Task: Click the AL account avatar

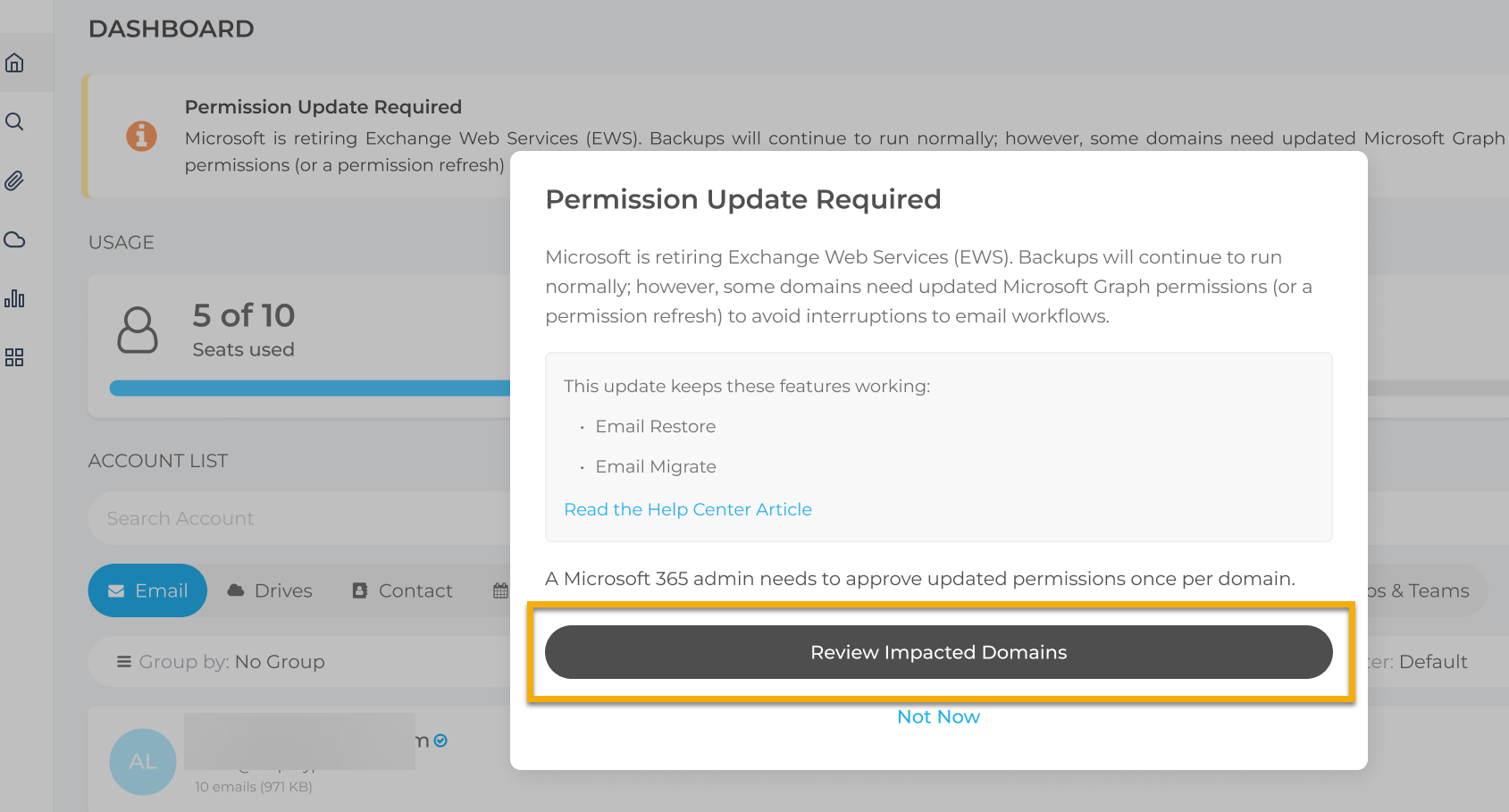Action: pyautogui.click(x=143, y=762)
